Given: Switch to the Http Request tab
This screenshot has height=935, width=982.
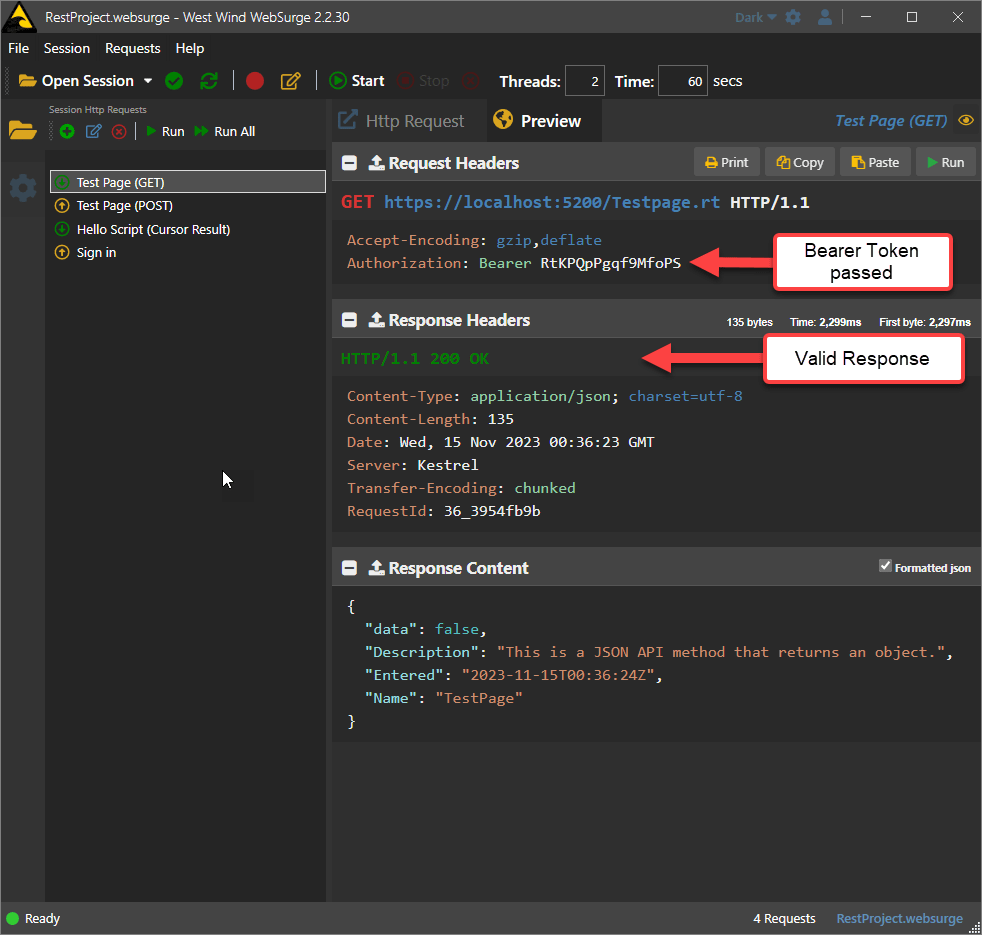Looking at the screenshot, I should (x=402, y=120).
